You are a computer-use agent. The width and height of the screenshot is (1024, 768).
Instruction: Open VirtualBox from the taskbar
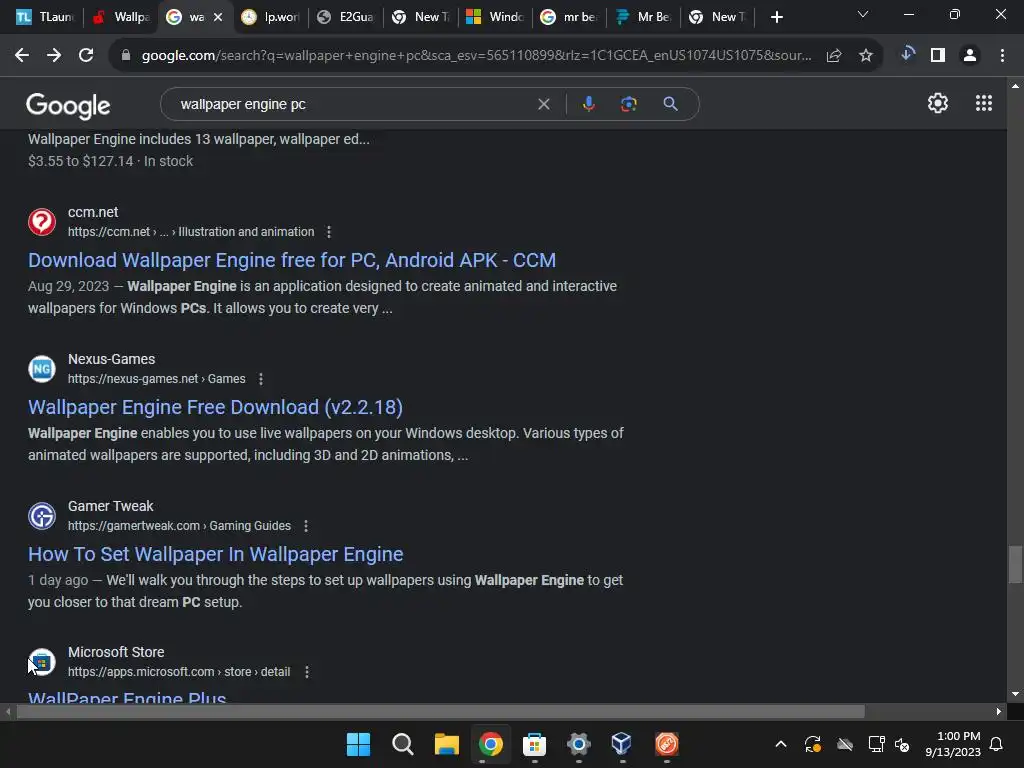[622, 744]
